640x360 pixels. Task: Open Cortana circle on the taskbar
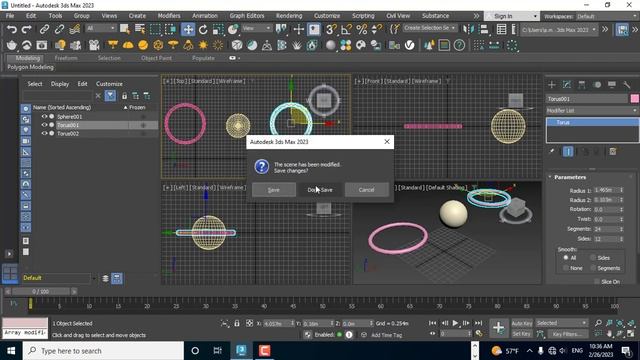click(x=195, y=351)
